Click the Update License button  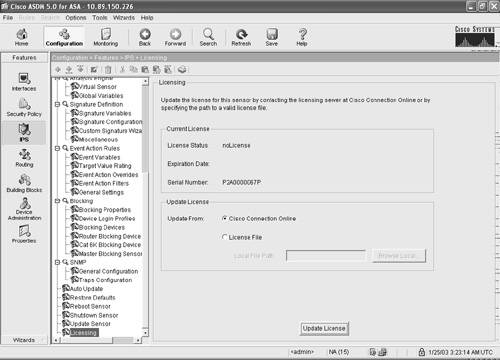coord(324,328)
